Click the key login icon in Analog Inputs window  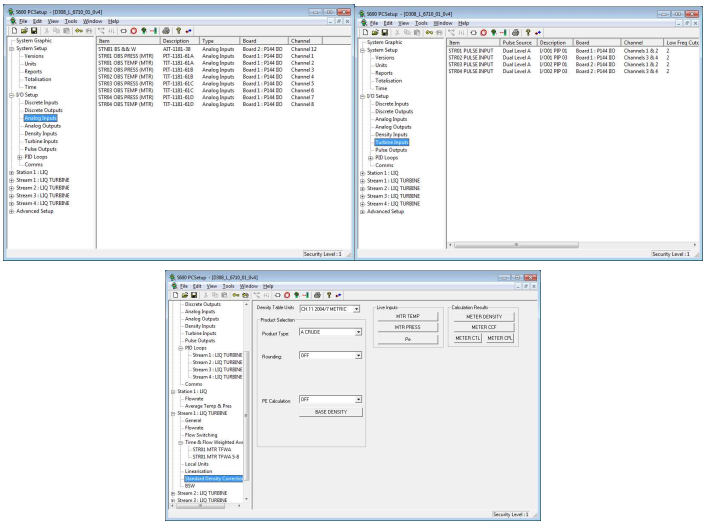(79, 31)
